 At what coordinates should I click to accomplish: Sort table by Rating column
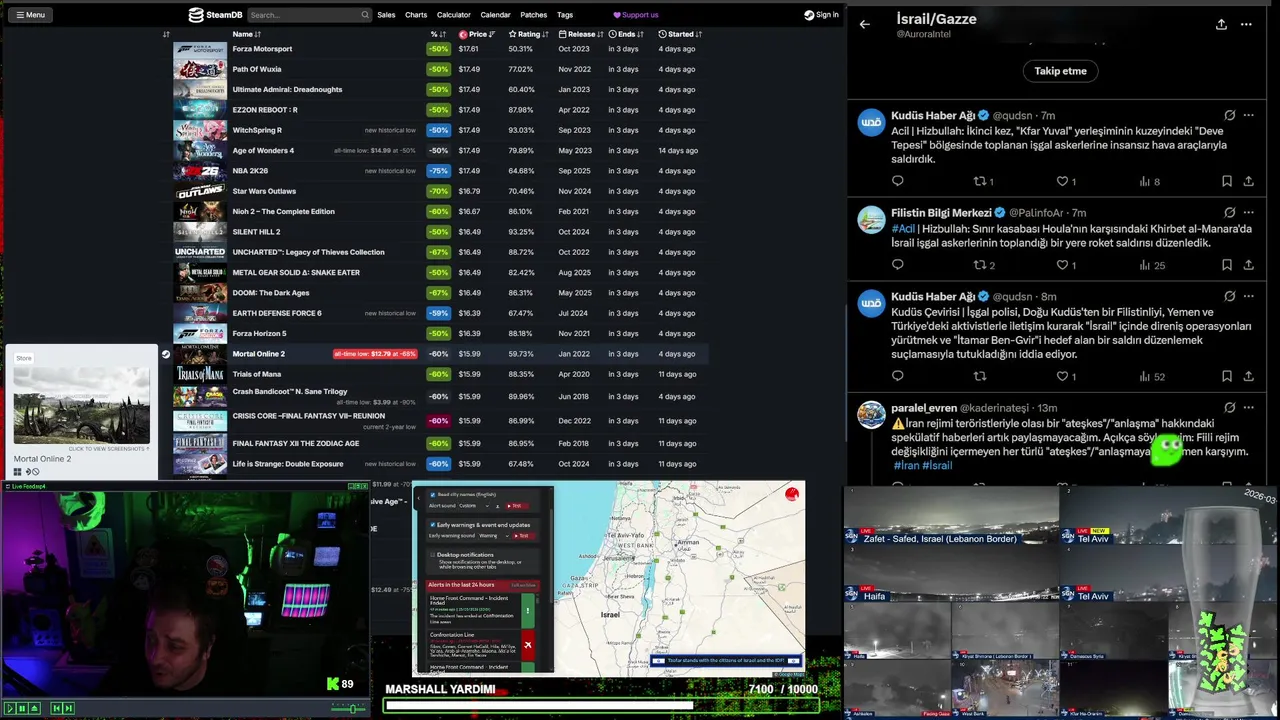[529, 34]
